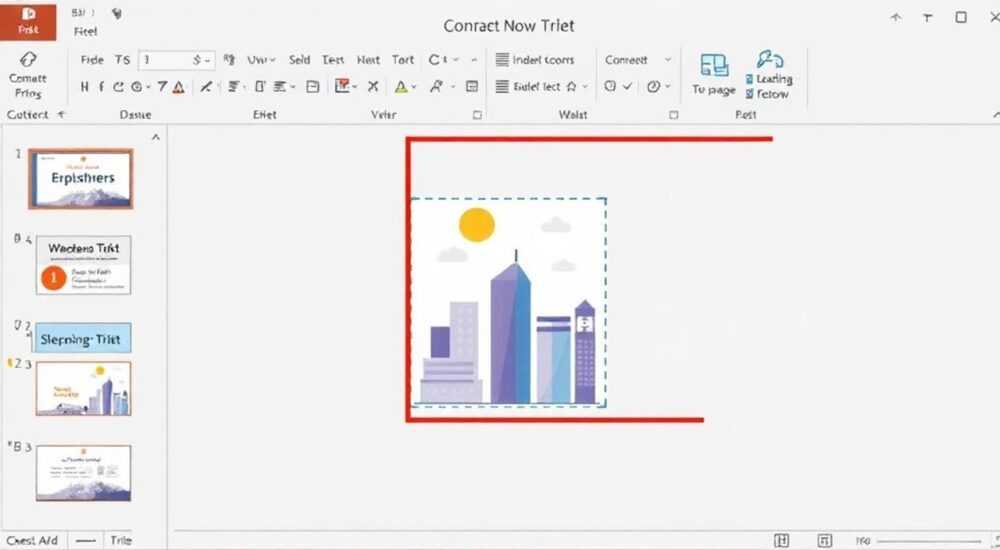
Task: Click the boxed minus icon in Effet group
Action: (x=312, y=87)
